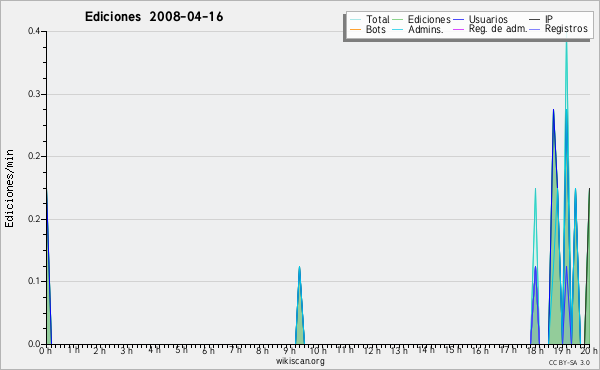Click the 'IP' legend label

549,19
